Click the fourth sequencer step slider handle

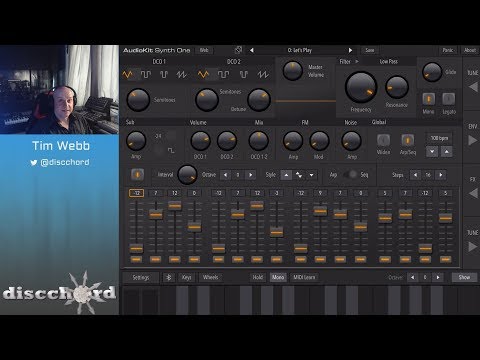pyautogui.click(x=194, y=227)
